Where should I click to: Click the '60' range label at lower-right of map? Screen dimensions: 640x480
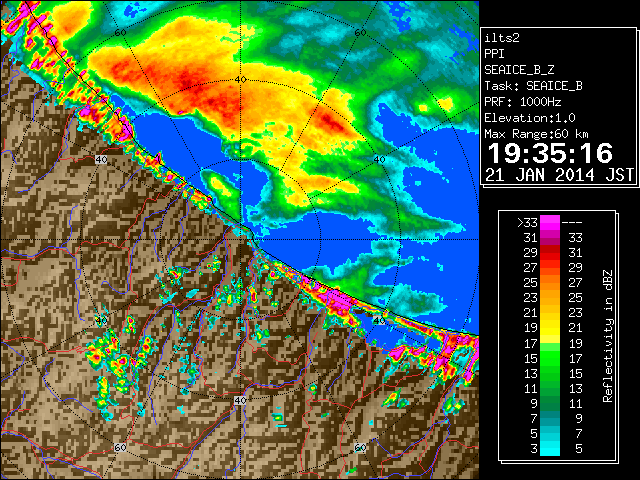(x=360, y=447)
